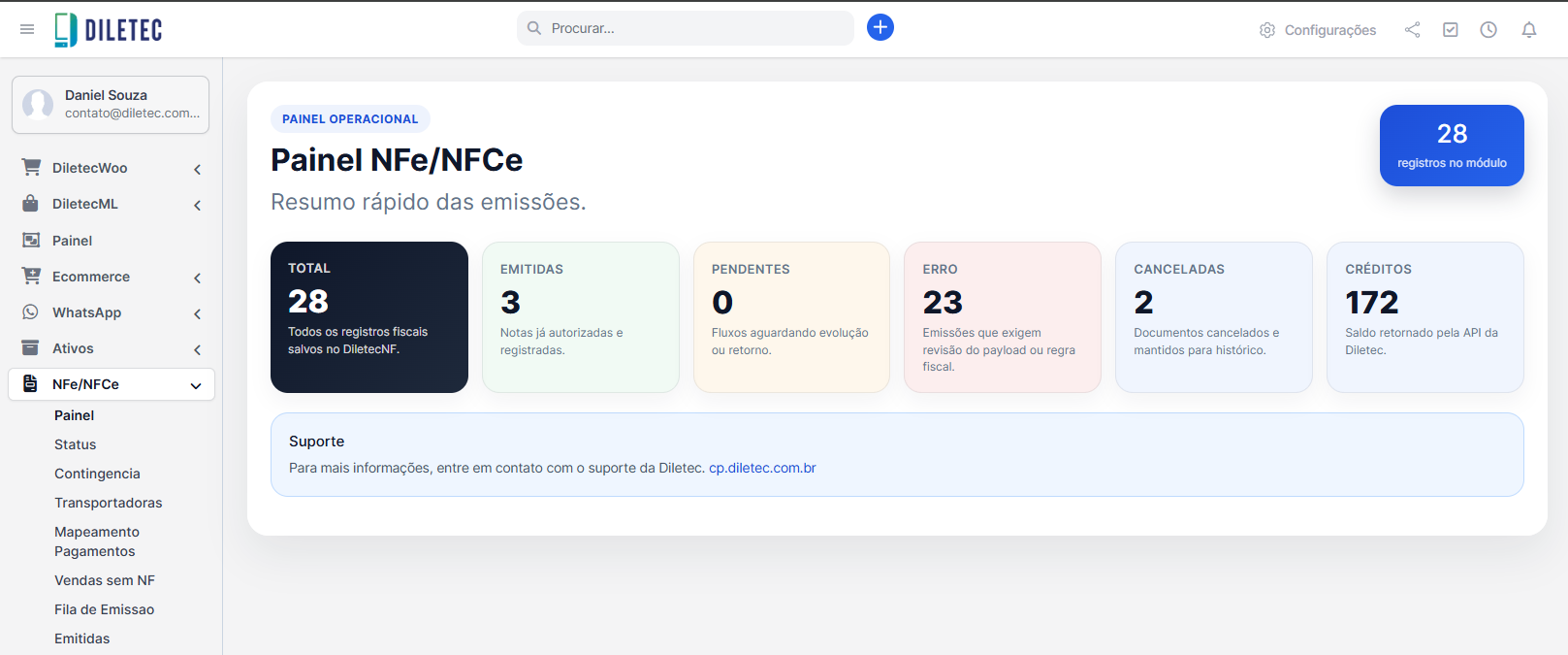Click the Ativos box icon
The width and height of the screenshot is (1568, 655).
coord(31,347)
